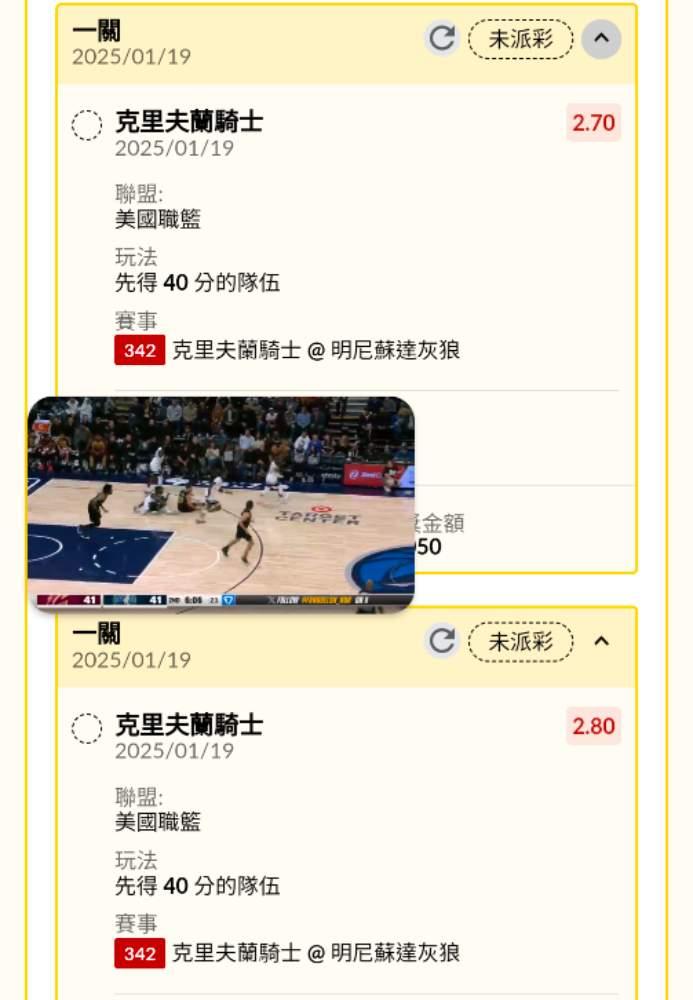Tap the 2.80 odds badge
Screen dimensions: 693x1000
(593, 726)
